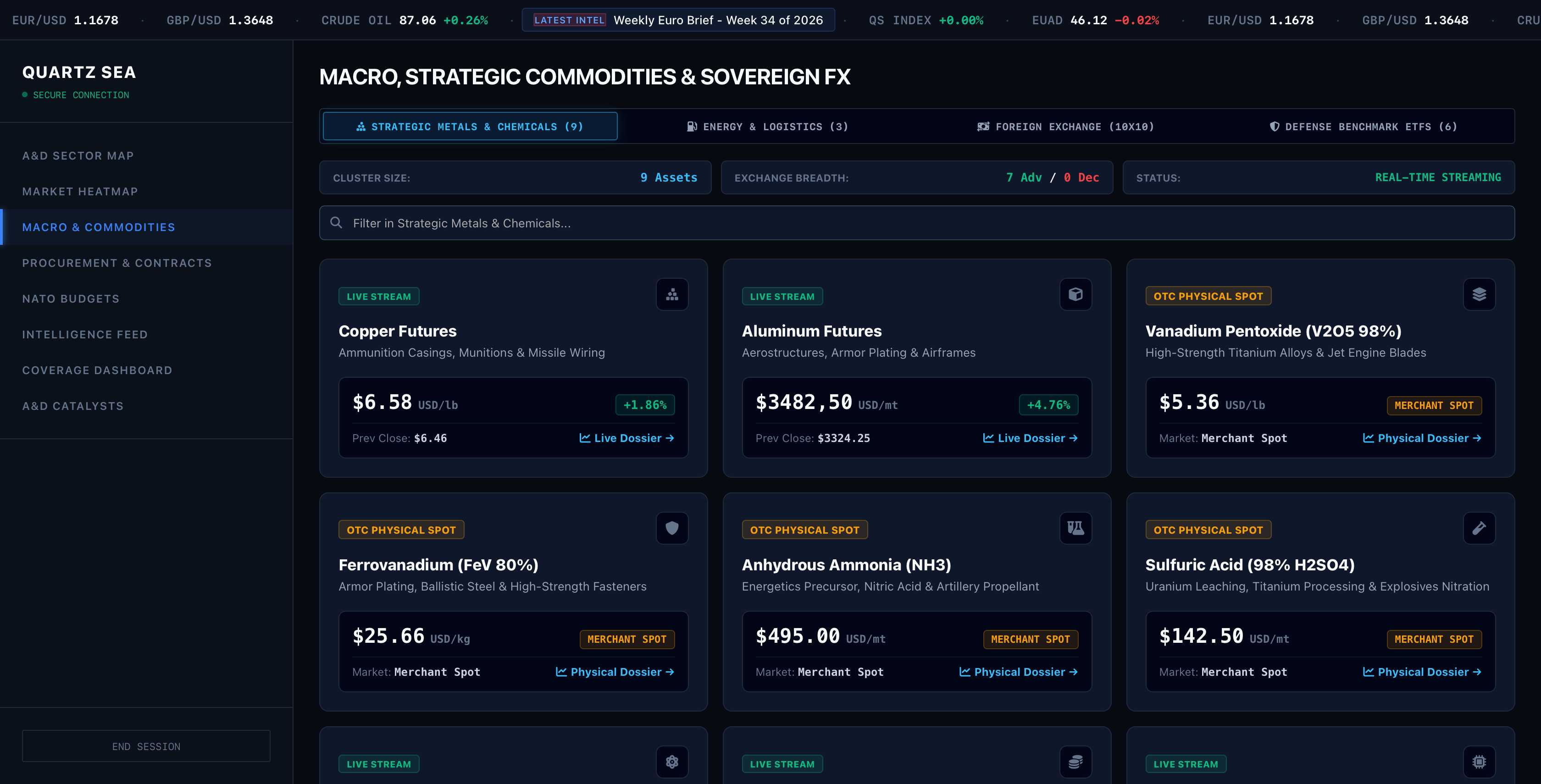Click the Crude Oil 87.06 ticker
The width and height of the screenshot is (1541, 784).
coord(405,20)
